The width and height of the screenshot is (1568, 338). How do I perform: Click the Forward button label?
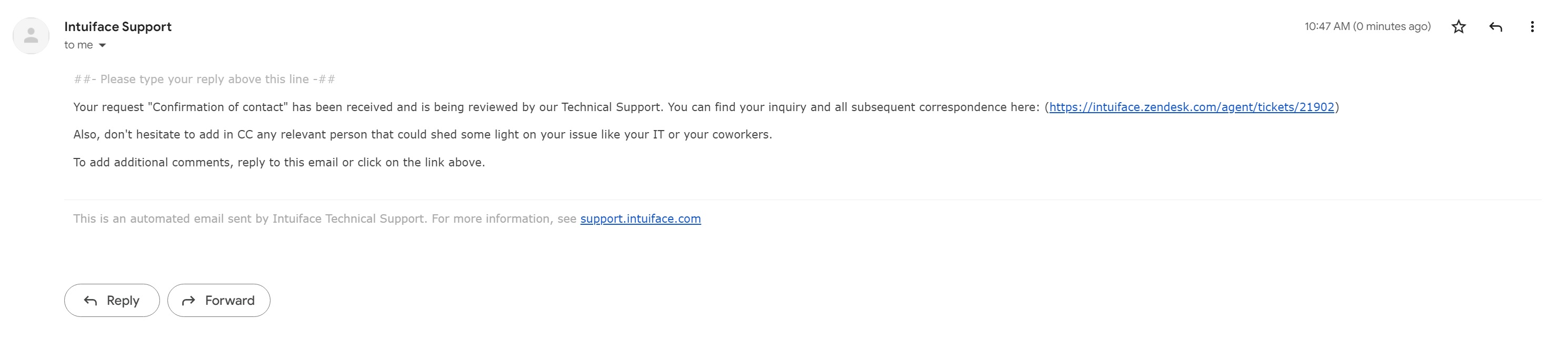click(229, 300)
